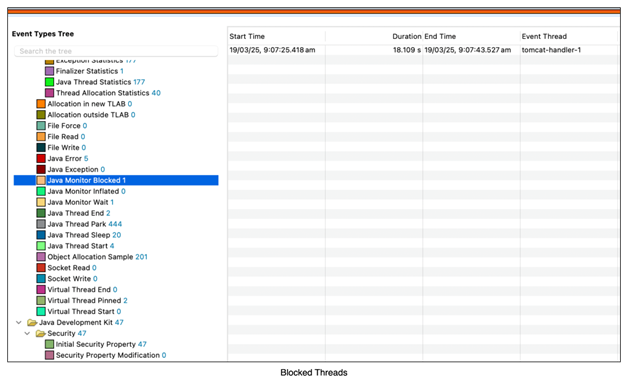
Task: Click the Java Thread End icon
Action: click(x=41, y=213)
